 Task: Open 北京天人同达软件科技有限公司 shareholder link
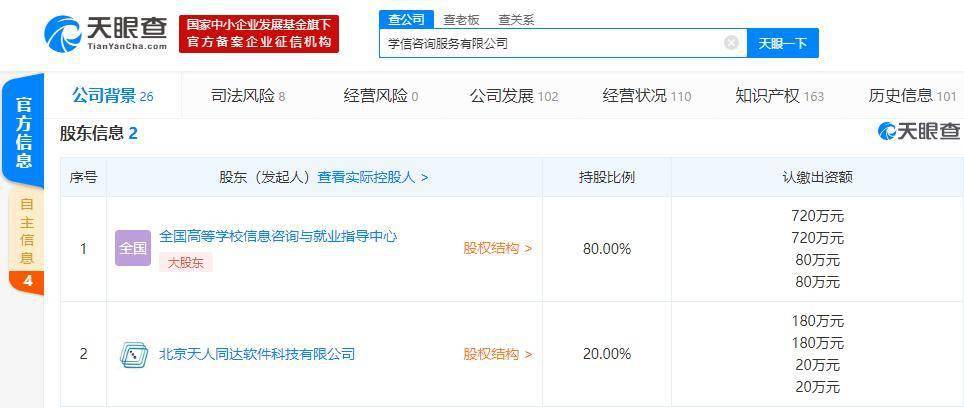click(257, 354)
